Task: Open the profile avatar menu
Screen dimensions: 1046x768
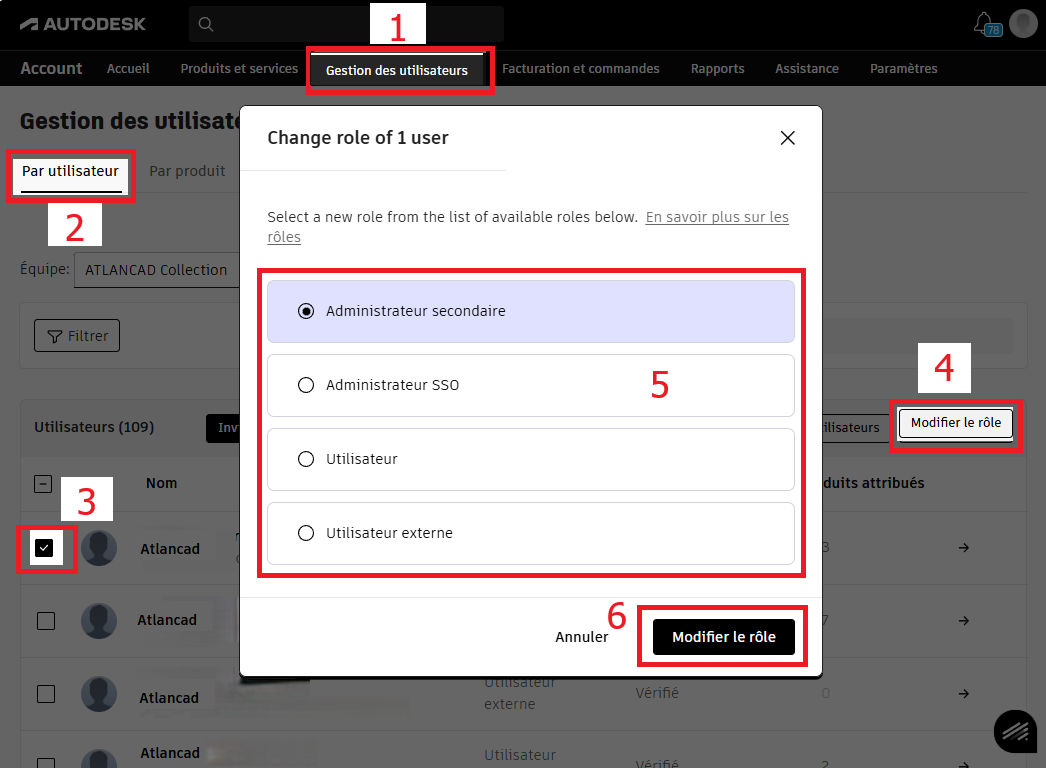Action: click(x=1023, y=23)
